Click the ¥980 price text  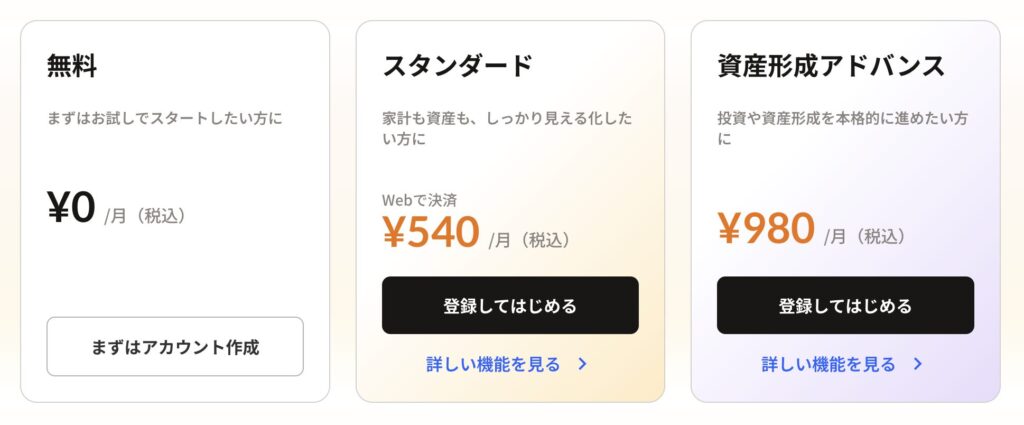(766, 228)
